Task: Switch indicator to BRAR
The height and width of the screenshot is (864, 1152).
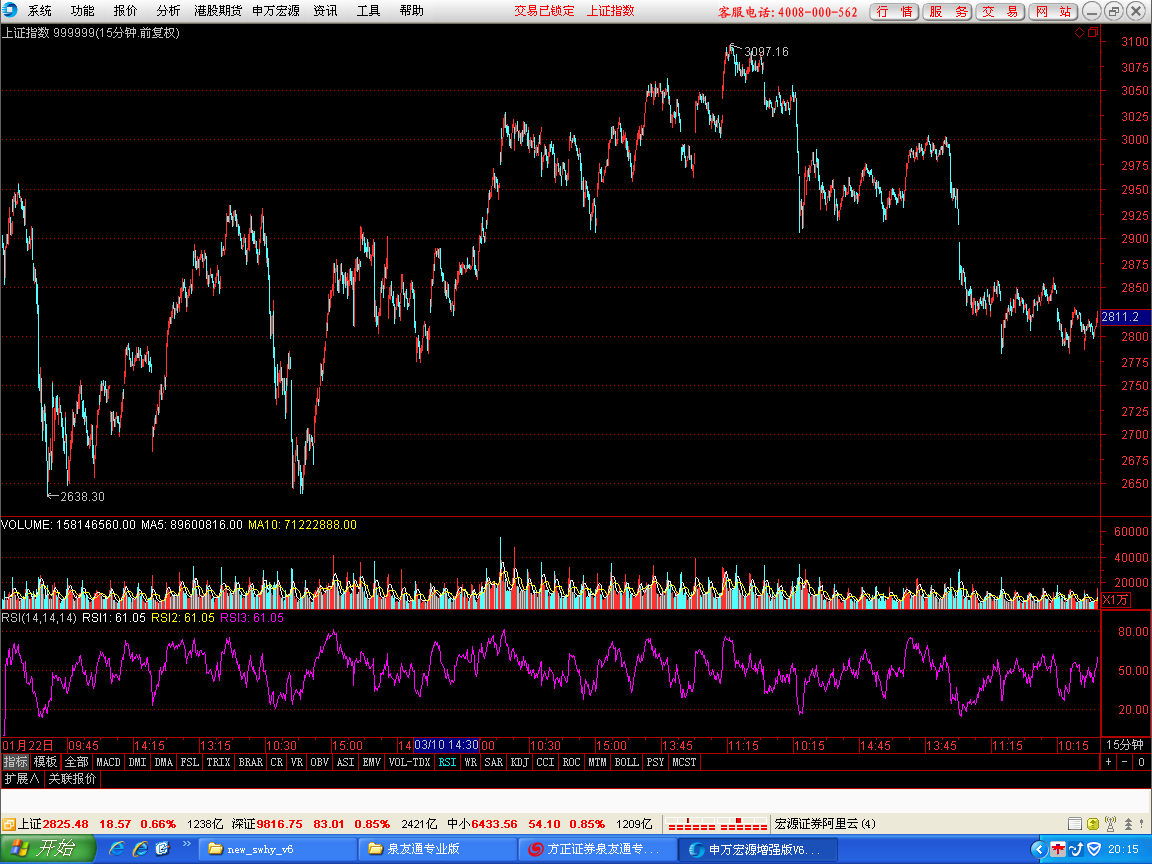Action: point(251,762)
